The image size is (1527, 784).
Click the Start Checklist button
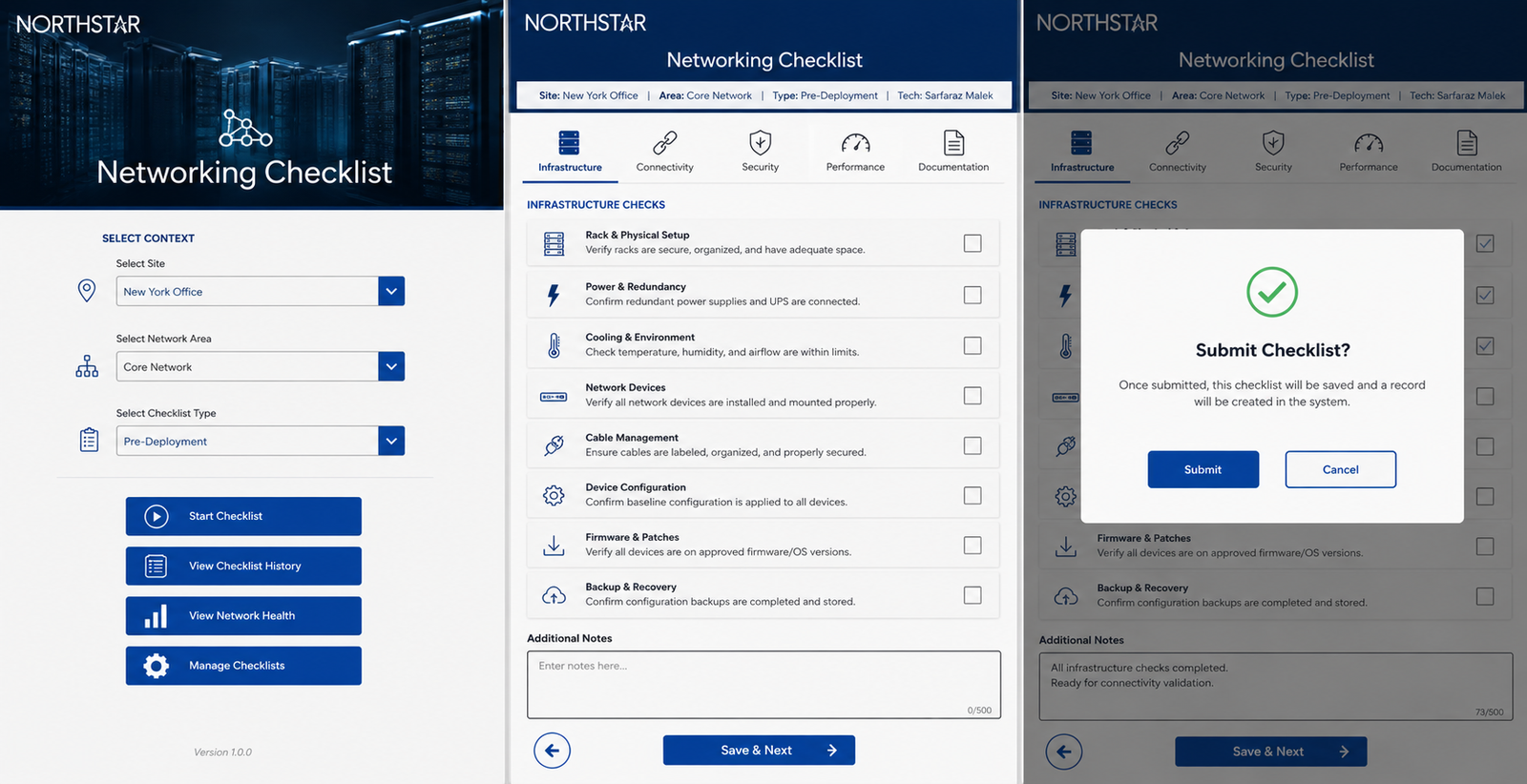click(243, 516)
